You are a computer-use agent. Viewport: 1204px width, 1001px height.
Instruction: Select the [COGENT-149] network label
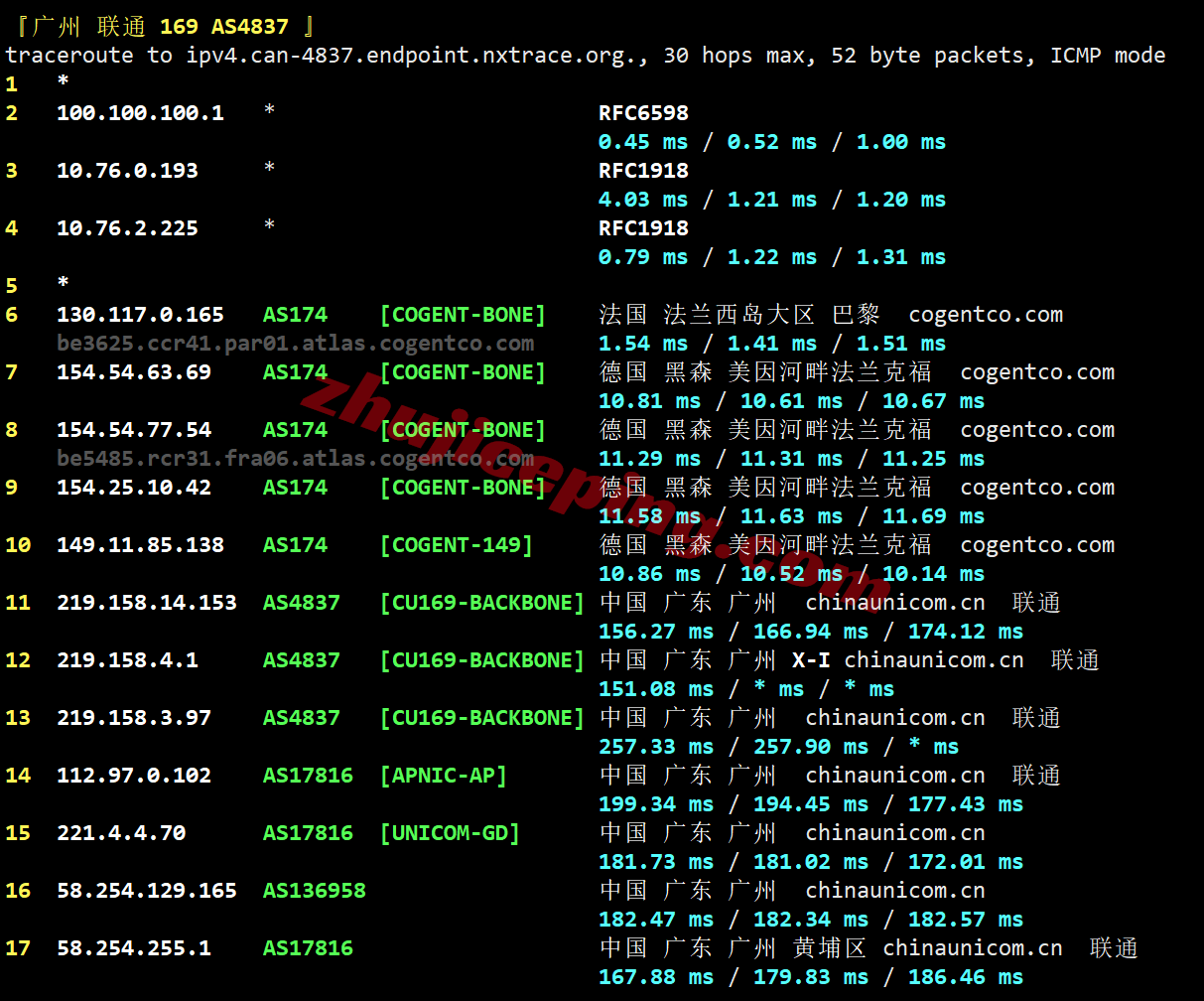point(456,545)
